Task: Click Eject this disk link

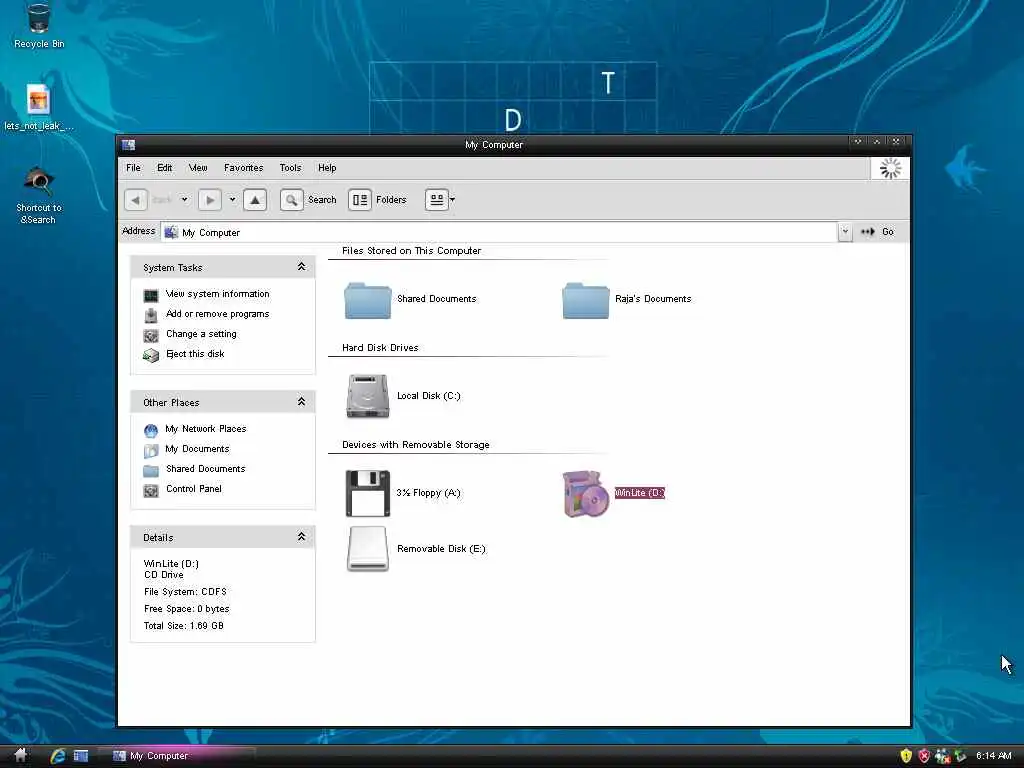Action: pyautogui.click(x=195, y=354)
